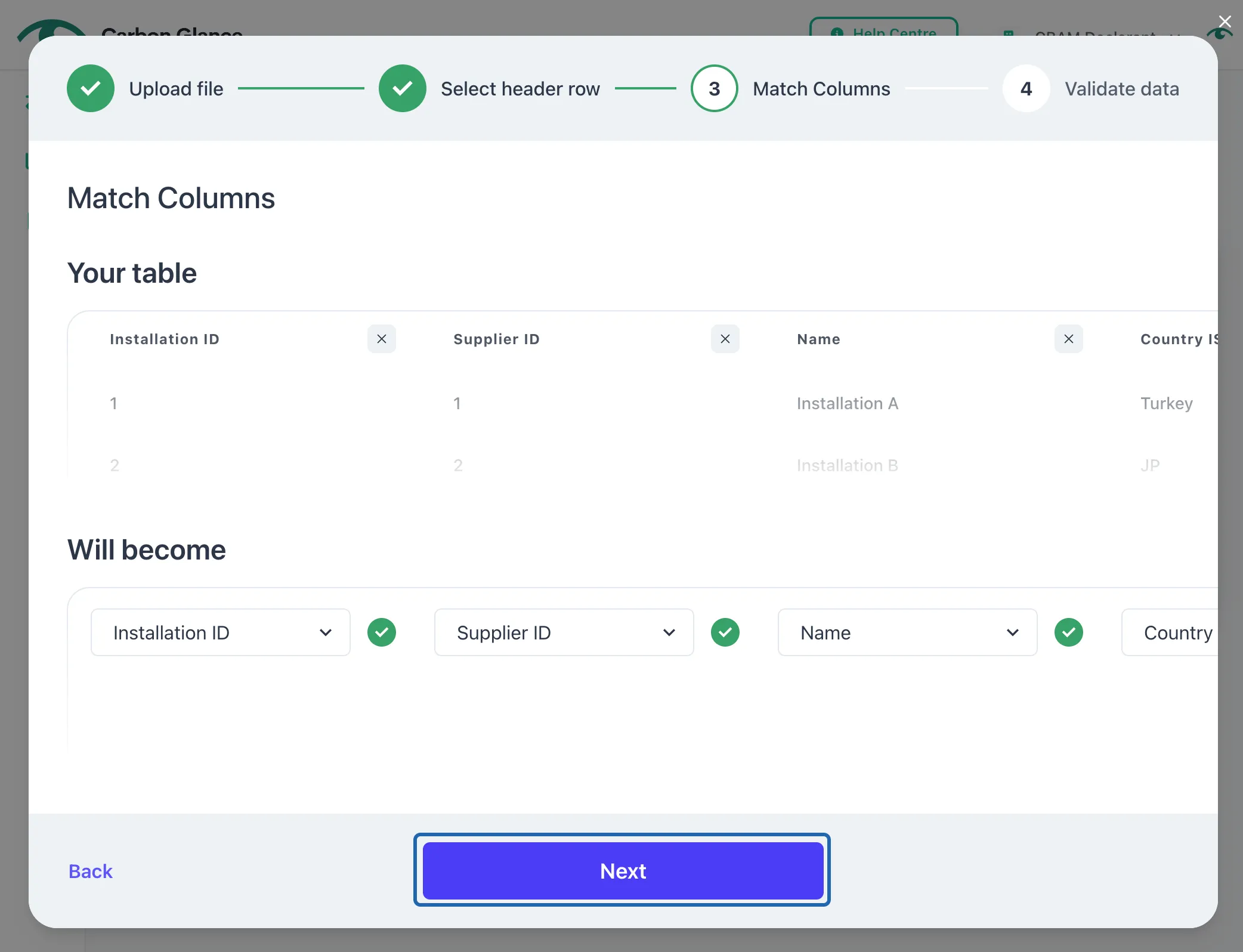This screenshot has width=1243, height=952.
Task: Click the Turkey cell
Action: click(x=1167, y=403)
